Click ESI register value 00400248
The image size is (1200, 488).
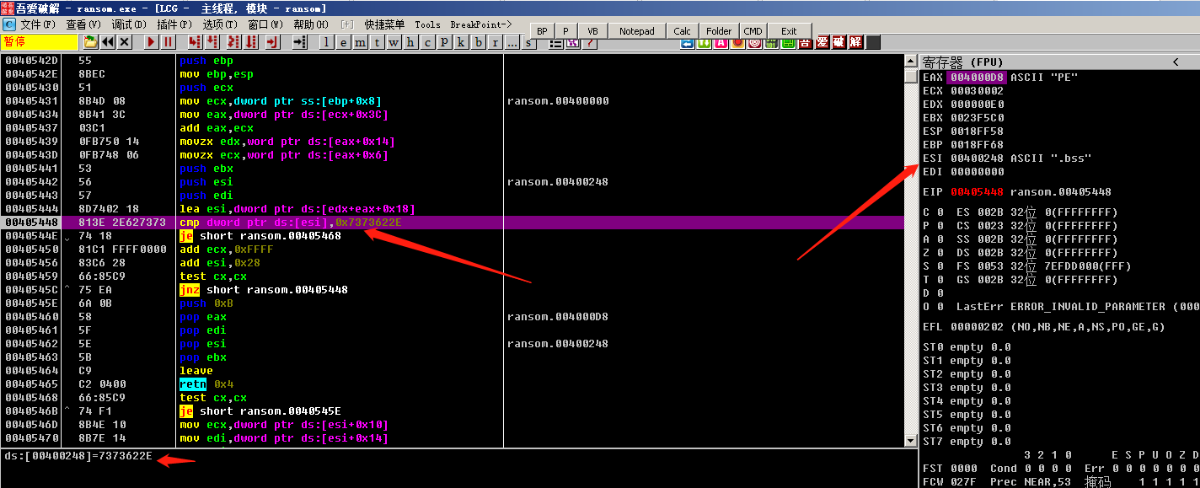(977, 158)
